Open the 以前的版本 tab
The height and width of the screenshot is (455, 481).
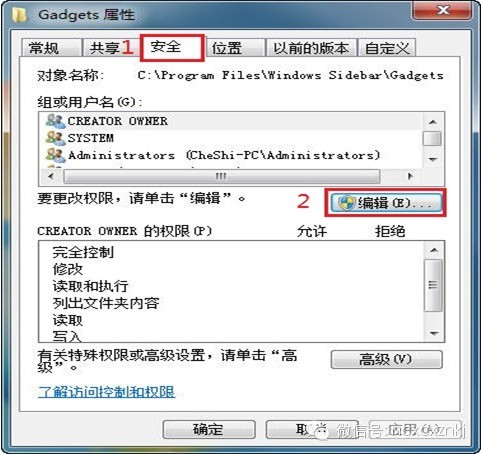pyautogui.click(x=311, y=48)
